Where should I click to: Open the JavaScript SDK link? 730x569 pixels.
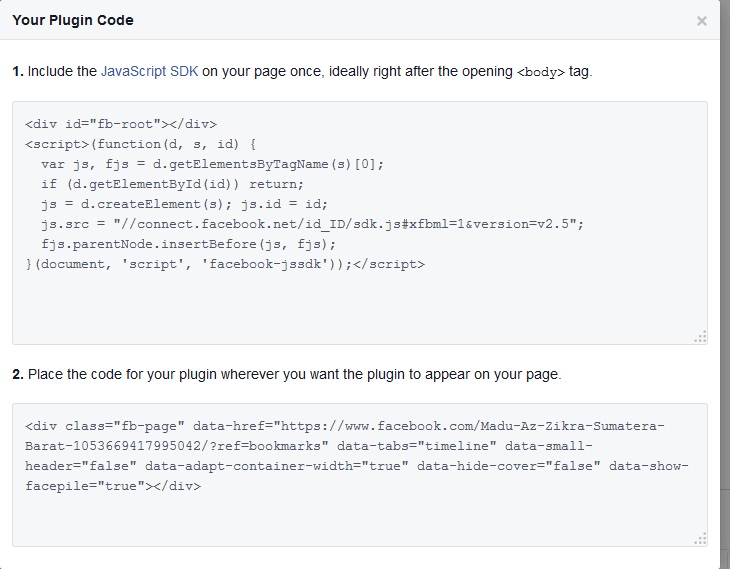pos(149,71)
